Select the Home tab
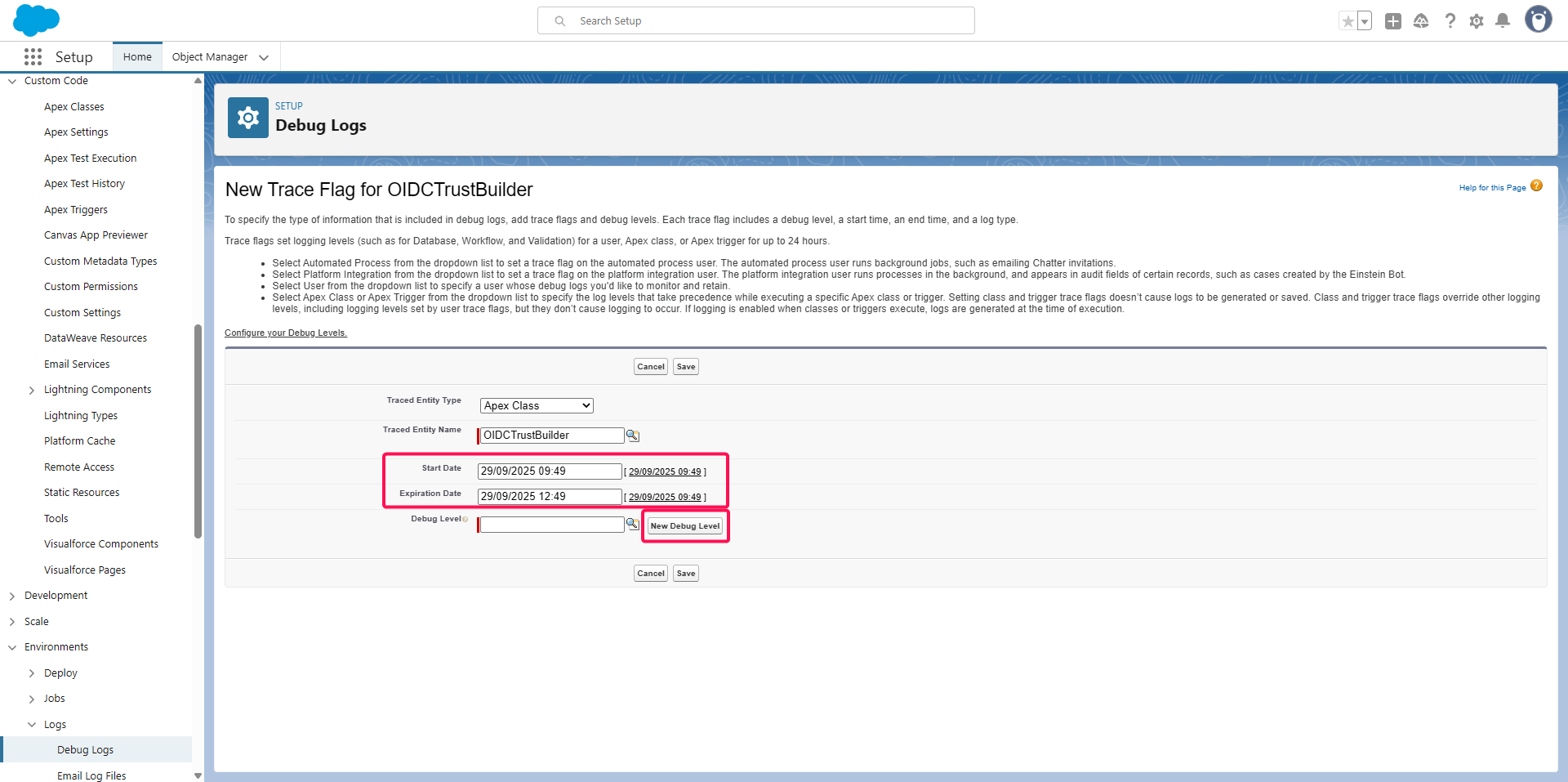 (x=137, y=57)
